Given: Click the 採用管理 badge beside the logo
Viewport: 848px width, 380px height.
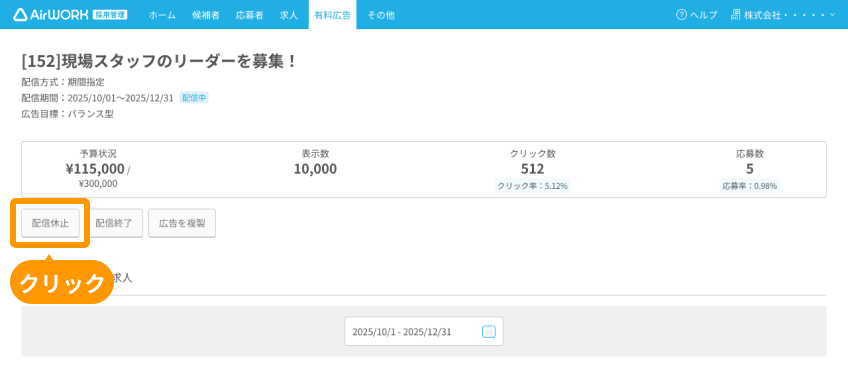Looking at the screenshot, I should pyautogui.click(x=110, y=15).
